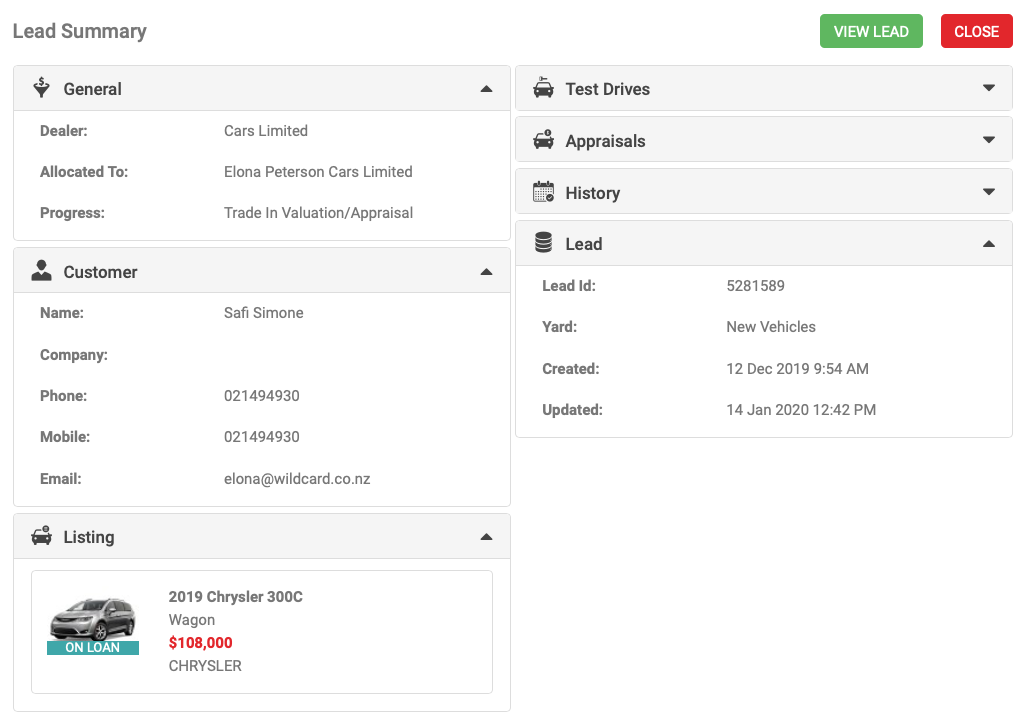
Task: Click the red CLOSE button
Action: click(976, 32)
